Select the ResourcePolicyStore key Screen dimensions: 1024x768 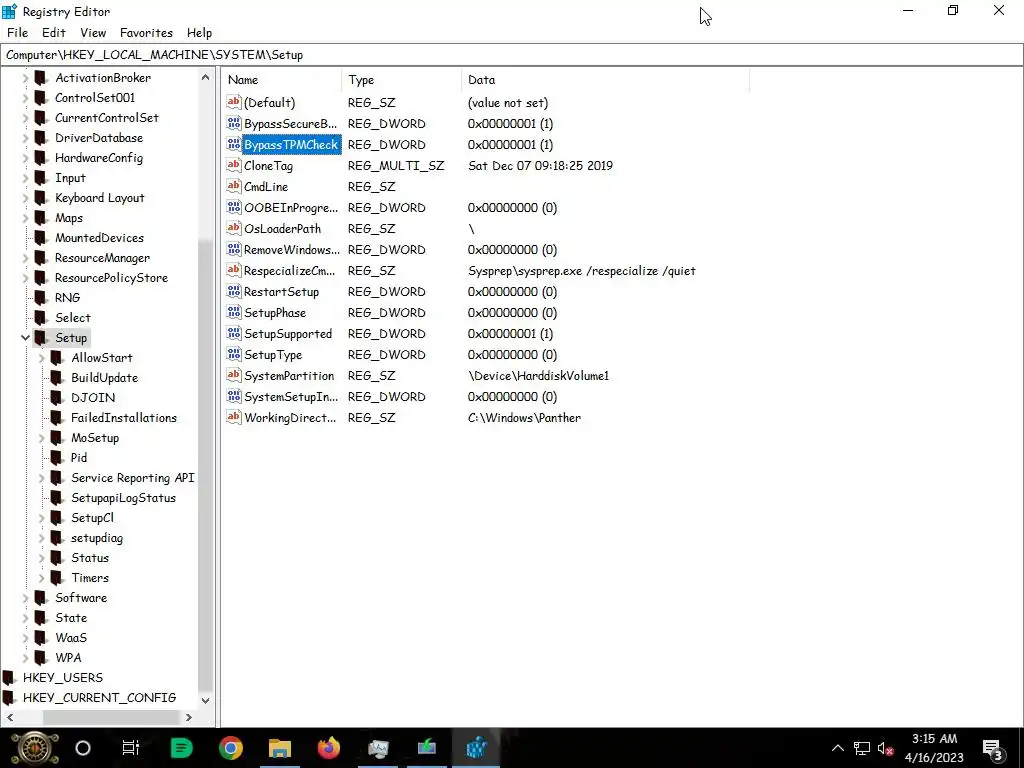click(x=111, y=278)
